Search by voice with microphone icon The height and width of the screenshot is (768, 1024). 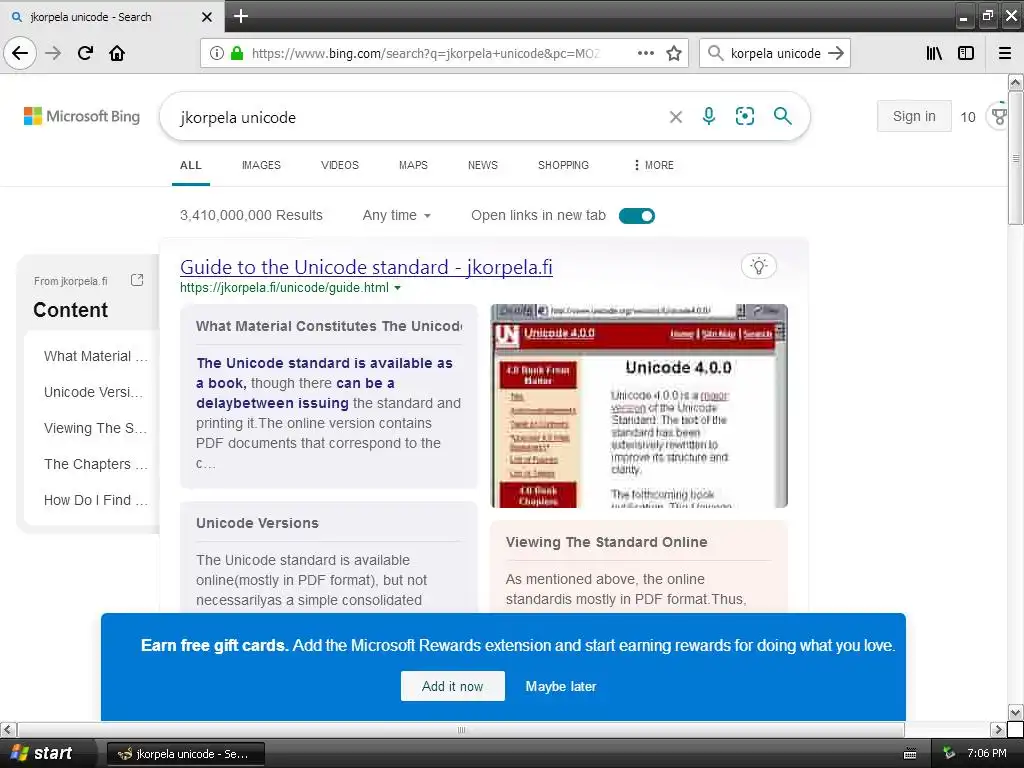(709, 116)
